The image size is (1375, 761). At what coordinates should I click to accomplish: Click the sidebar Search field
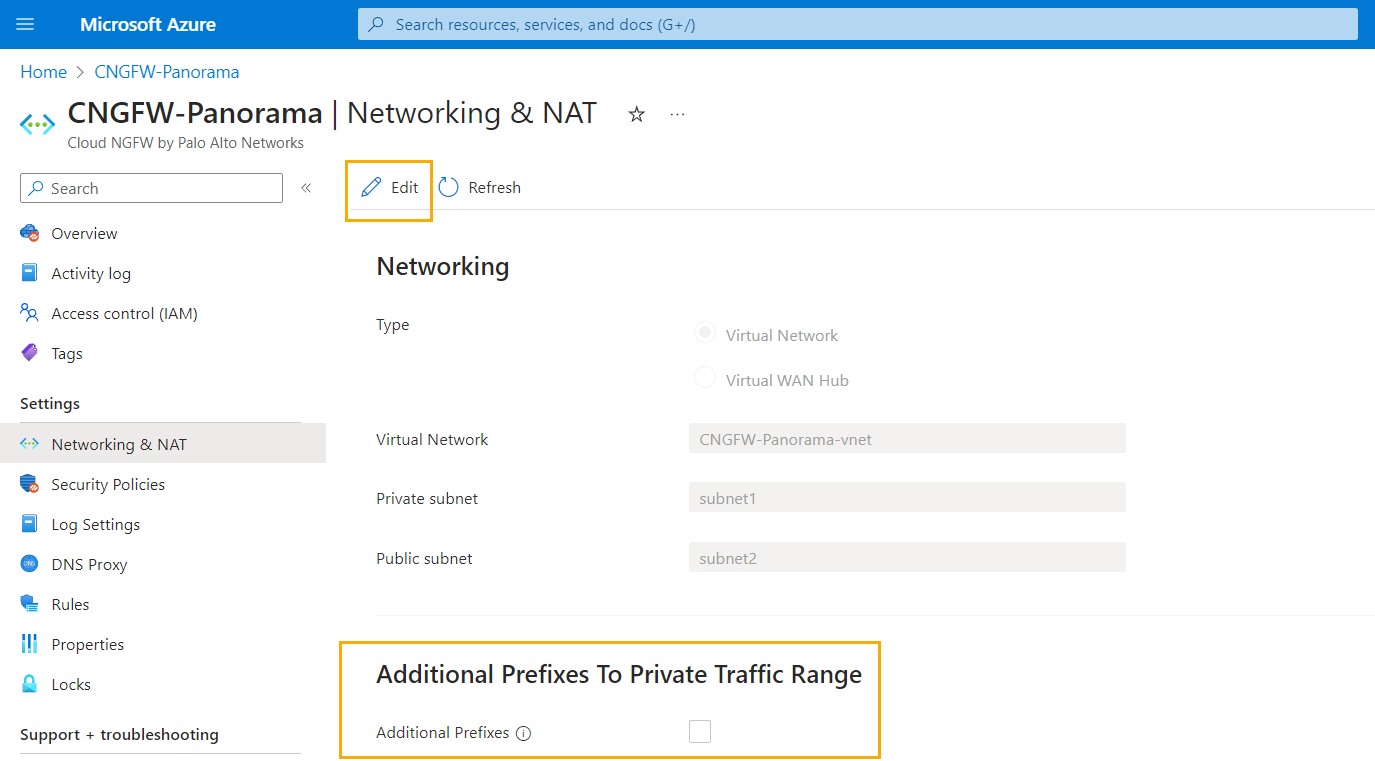[x=152, y=188]
